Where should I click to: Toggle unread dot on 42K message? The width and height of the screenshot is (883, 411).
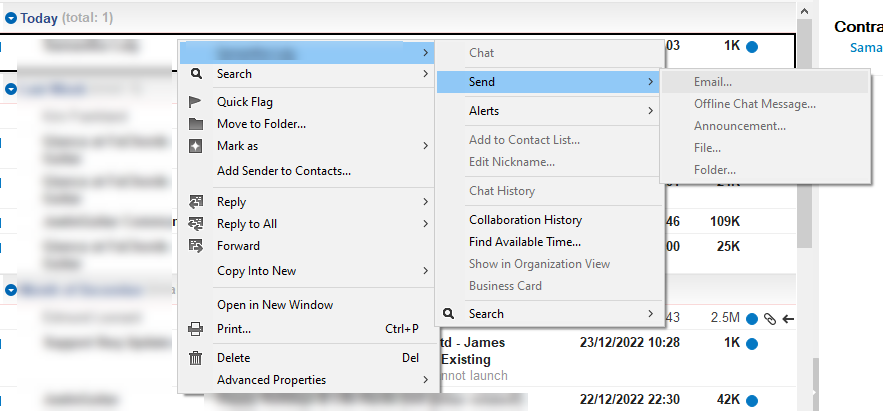tap(750, 400)
